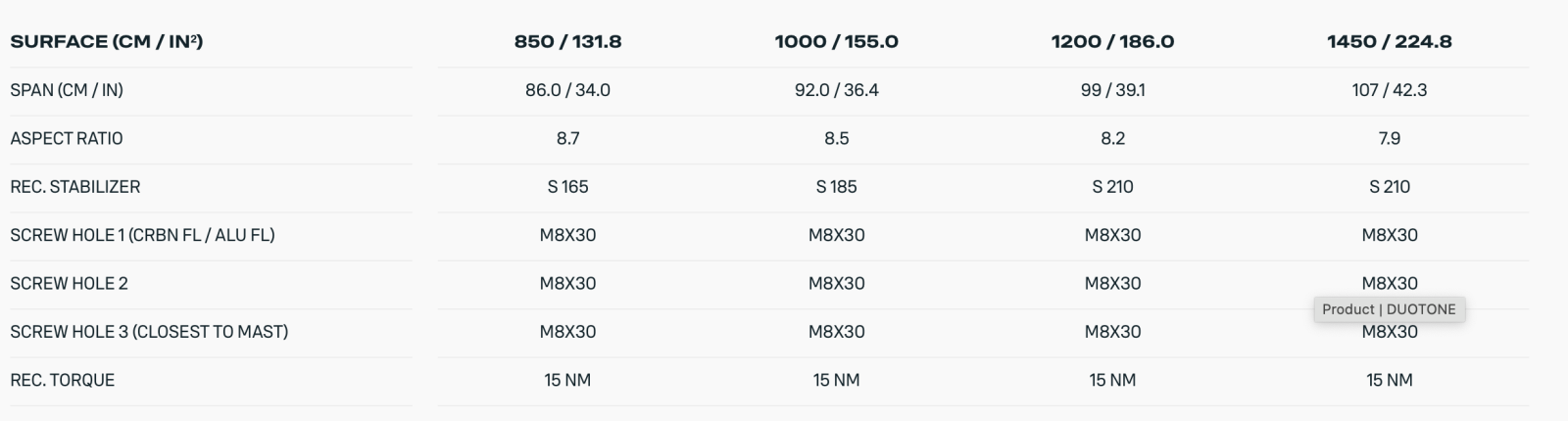Select the 850 / 131.8 column header
1568x421 pixels.
point(567,42)
